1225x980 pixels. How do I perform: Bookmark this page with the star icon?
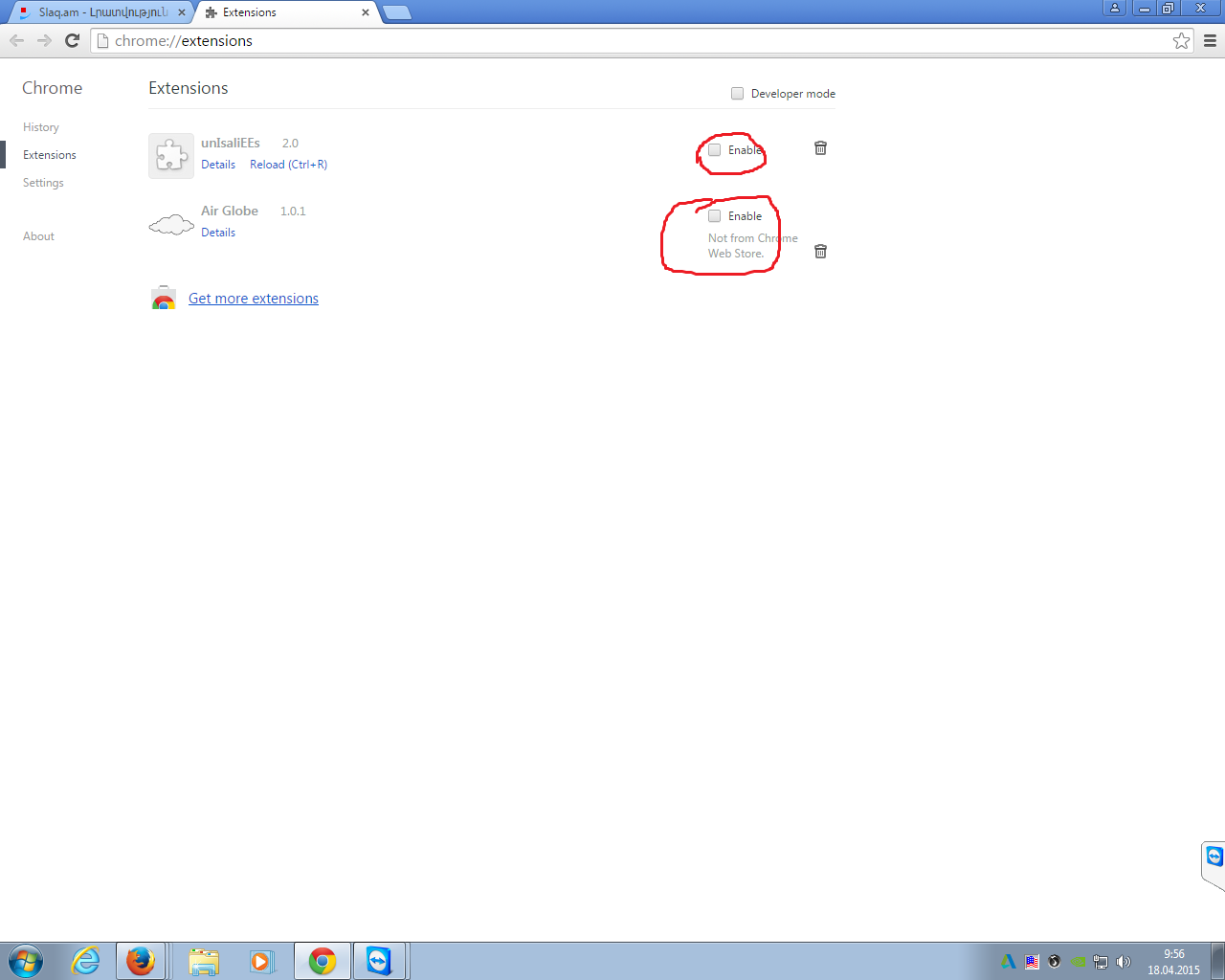click(x=1182, y=40)
